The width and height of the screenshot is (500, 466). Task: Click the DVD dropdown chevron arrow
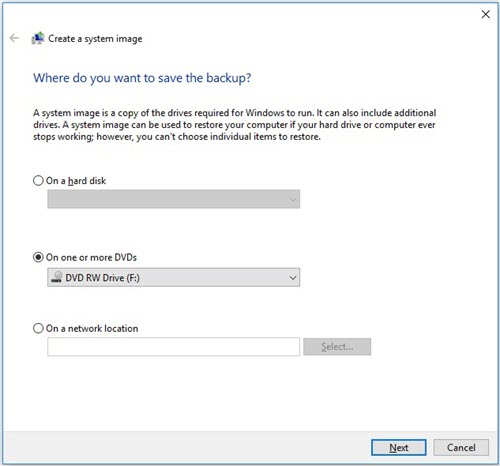click(x=293, y=277)
